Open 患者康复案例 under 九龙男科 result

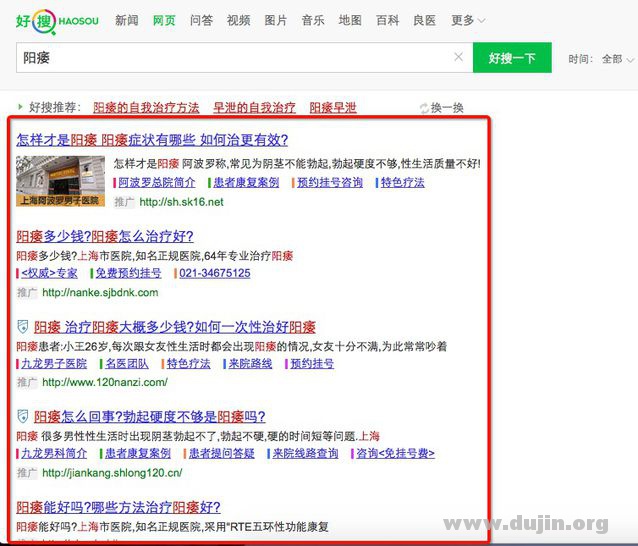pyautogui.click(x=138, y=453)
